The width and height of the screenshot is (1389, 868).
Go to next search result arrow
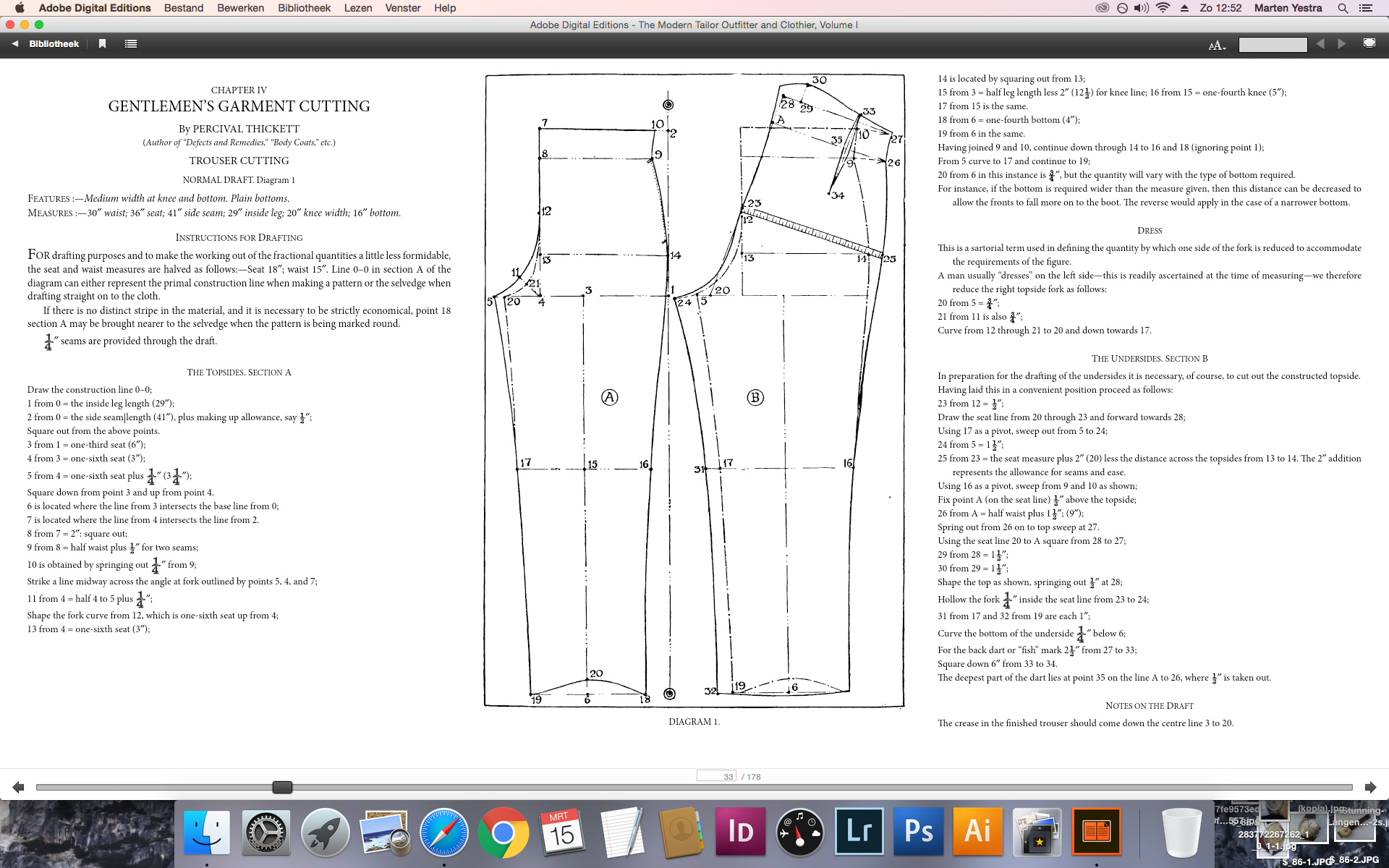click(x=1342, y=44)
